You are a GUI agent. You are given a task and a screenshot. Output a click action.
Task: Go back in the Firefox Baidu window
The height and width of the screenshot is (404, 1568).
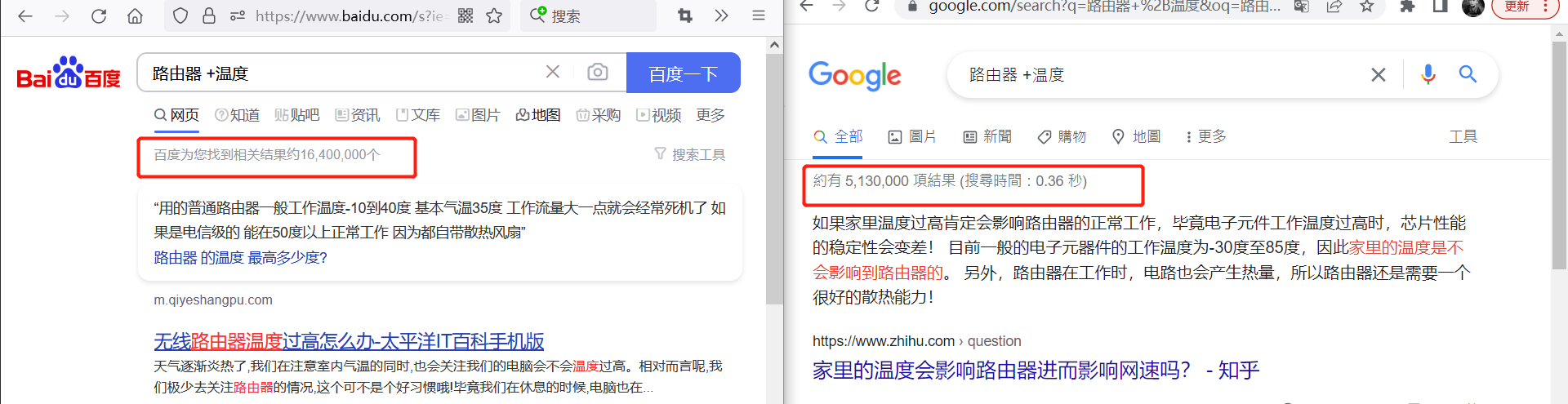[25, 16]
